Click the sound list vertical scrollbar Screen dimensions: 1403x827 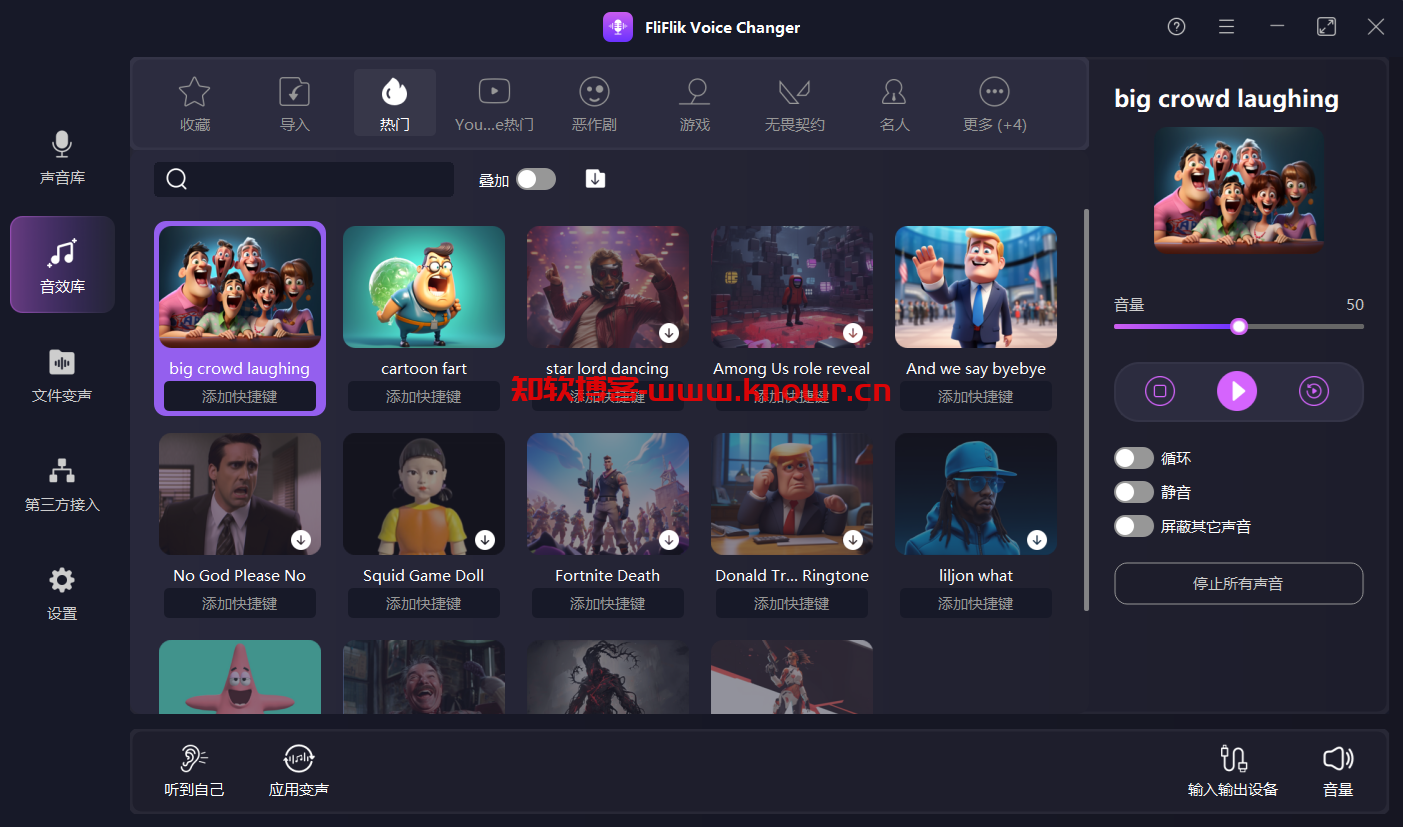point(1087,410)
